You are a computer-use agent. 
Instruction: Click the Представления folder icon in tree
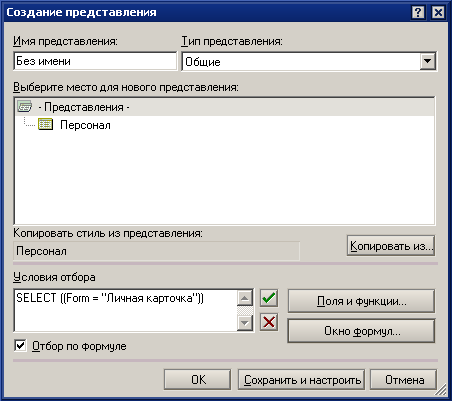coord(25,107)
